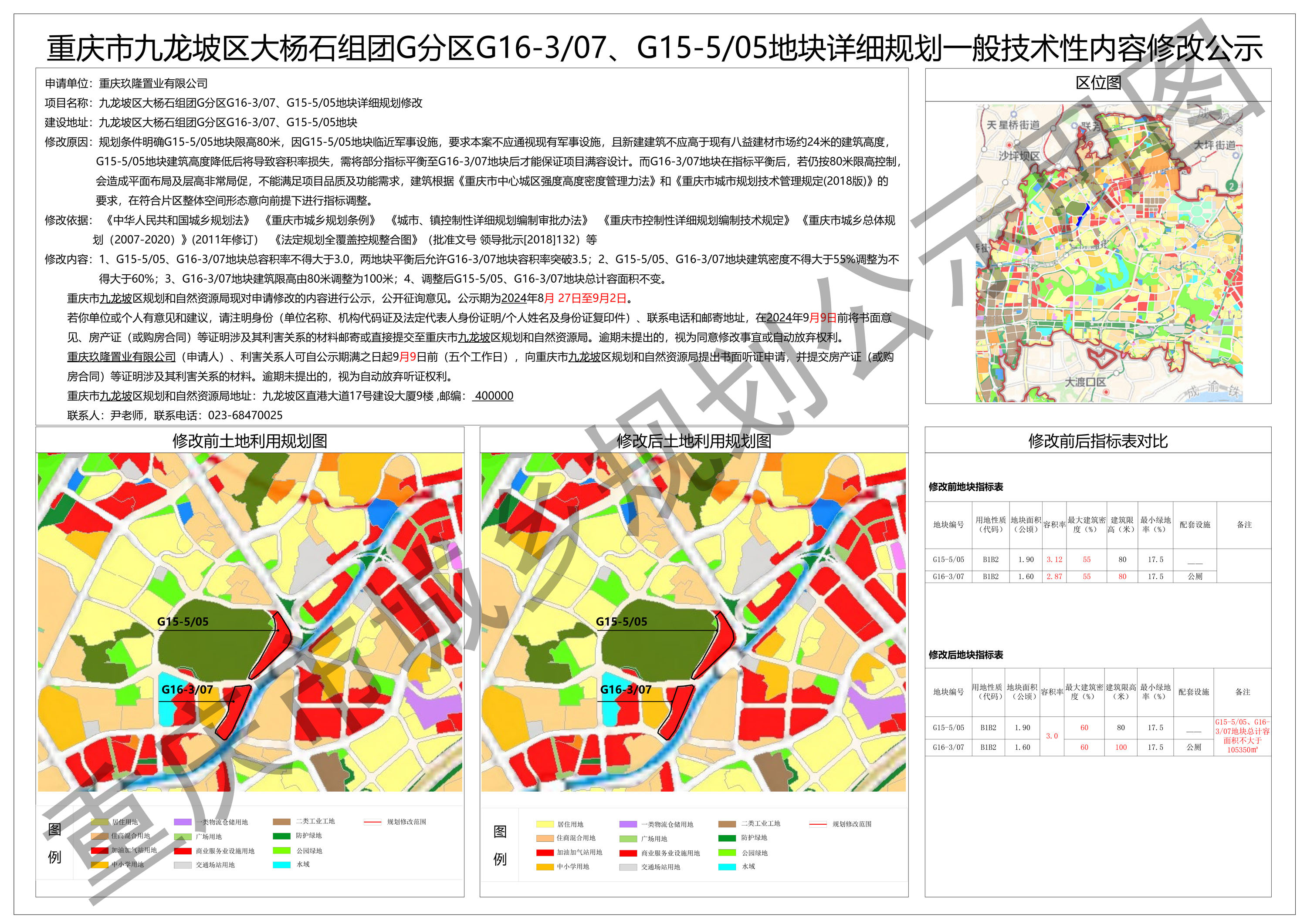Click 公厕 cell in the before-modification table
This screenshot has height=924, width=1307.
(x=1195, y=577)
